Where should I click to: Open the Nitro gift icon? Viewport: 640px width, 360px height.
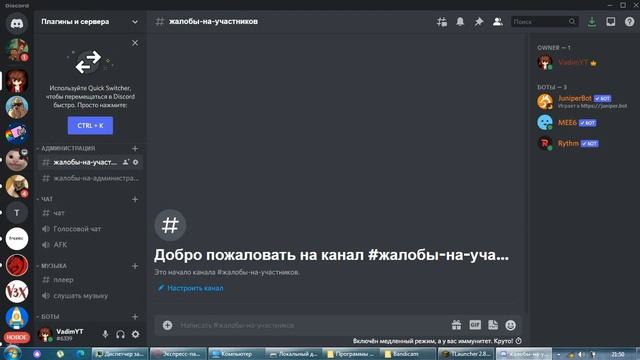click(x=456, y=325)
